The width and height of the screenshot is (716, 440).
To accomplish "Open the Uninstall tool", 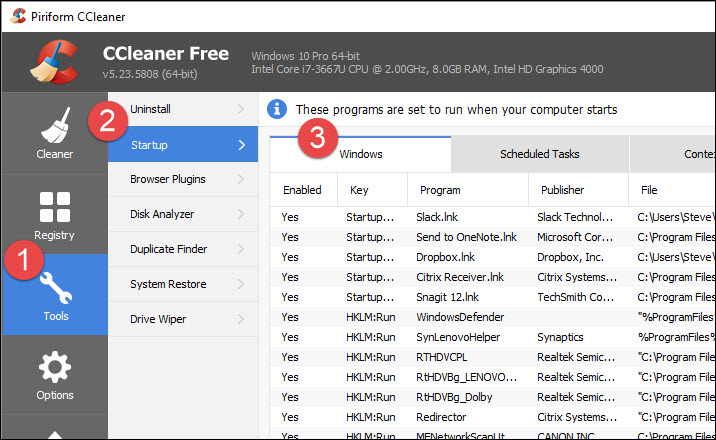I will point(183,109).
